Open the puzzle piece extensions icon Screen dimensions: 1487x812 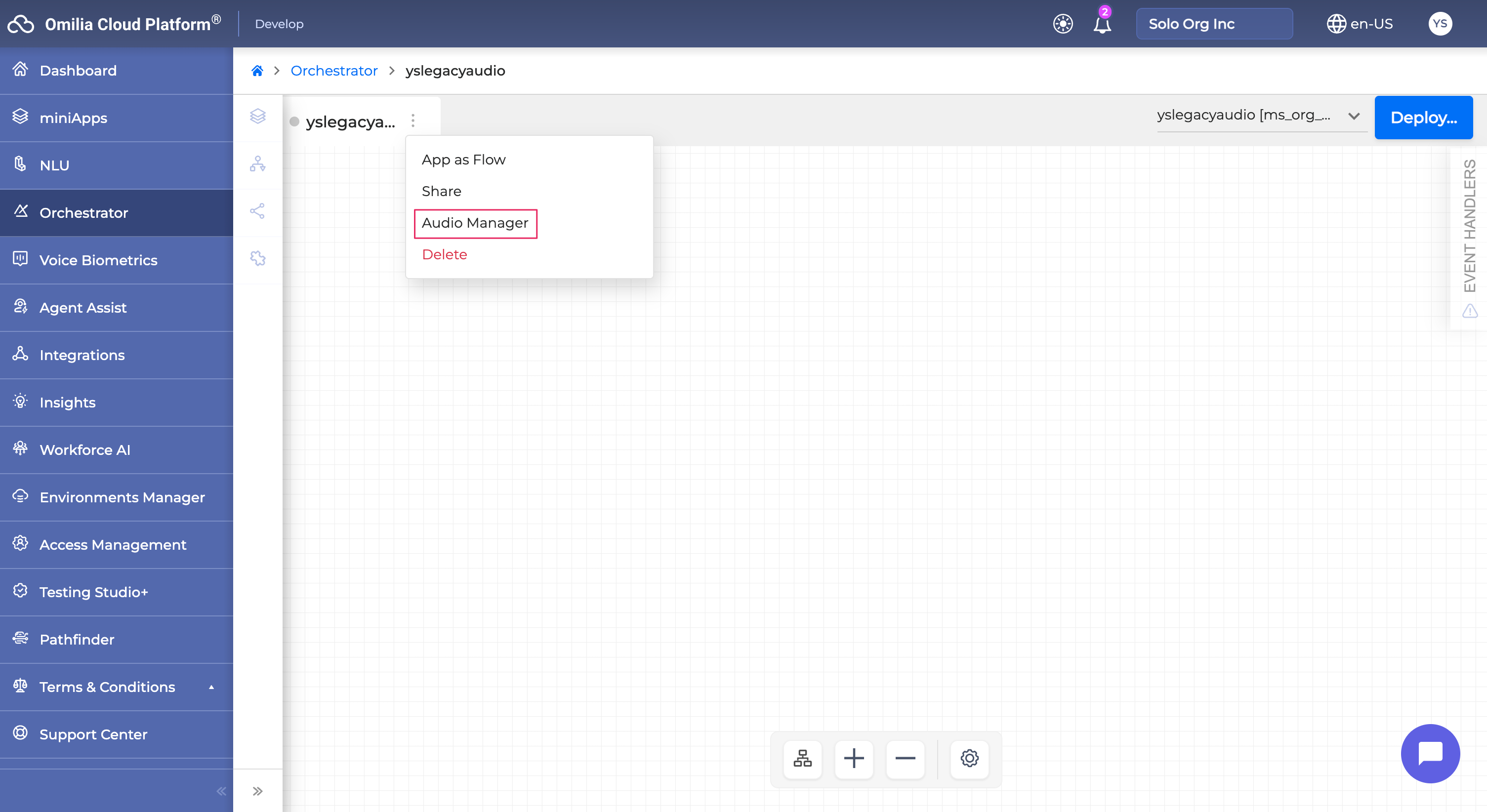tap(257, 258)
